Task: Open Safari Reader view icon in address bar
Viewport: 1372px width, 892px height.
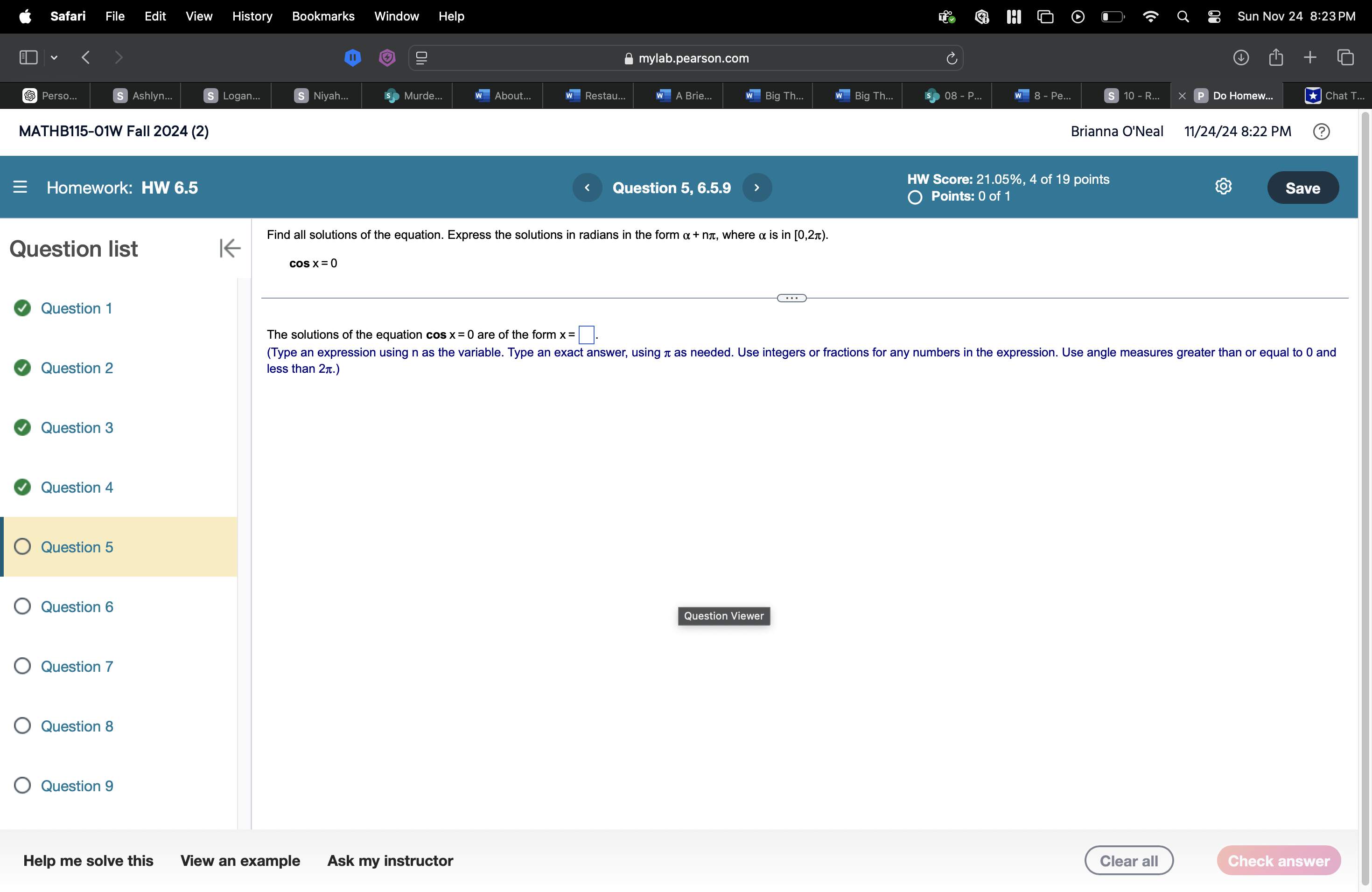Action: [421, 58]
